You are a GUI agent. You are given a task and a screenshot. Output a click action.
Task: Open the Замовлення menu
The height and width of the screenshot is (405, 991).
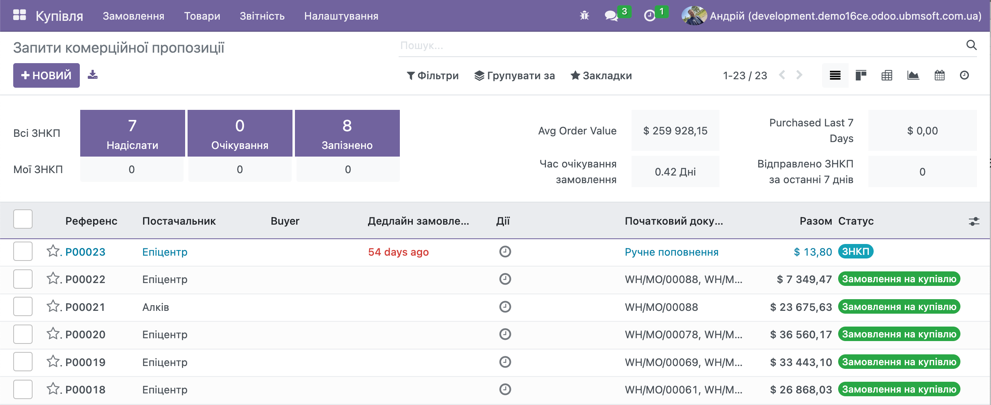point(133,16)
